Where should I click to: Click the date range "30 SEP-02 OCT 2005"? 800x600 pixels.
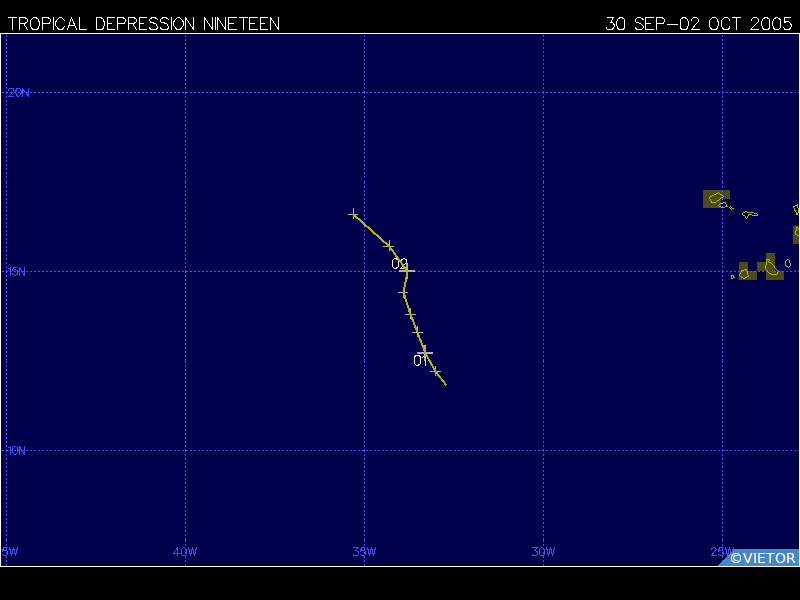[x=700, y=23]
